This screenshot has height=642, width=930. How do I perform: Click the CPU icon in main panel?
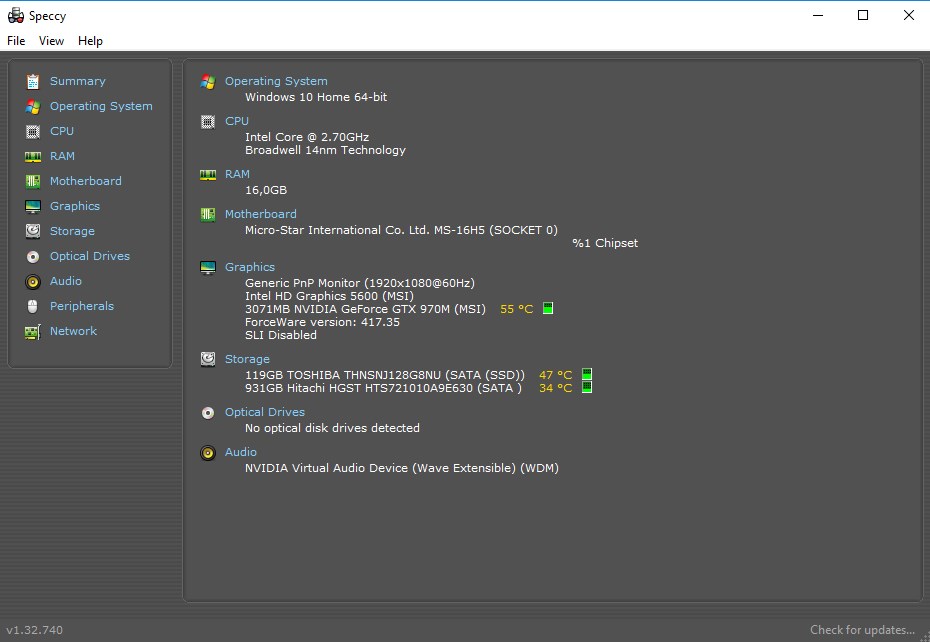[208, 122]
